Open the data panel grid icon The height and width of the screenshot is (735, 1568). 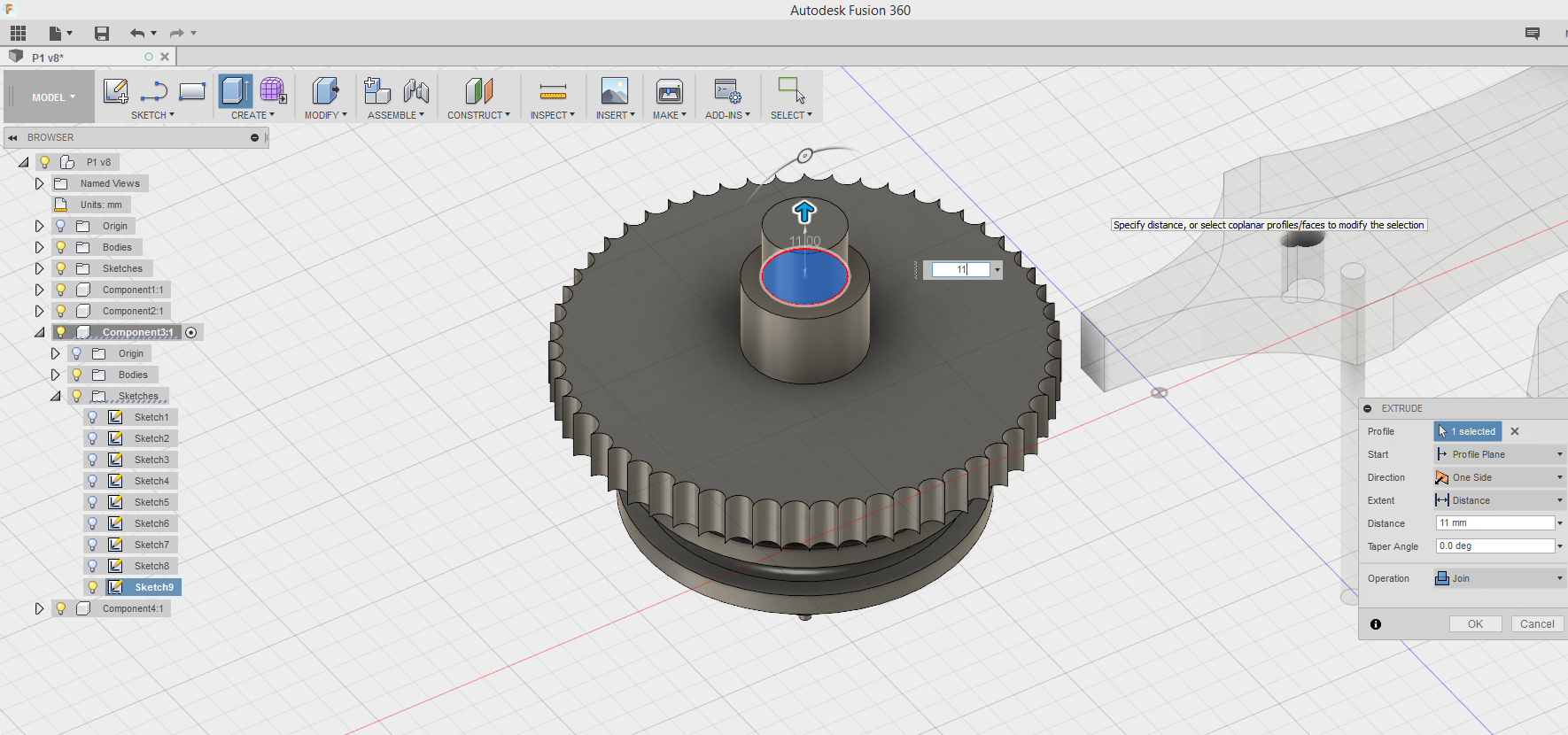point(18,33)
